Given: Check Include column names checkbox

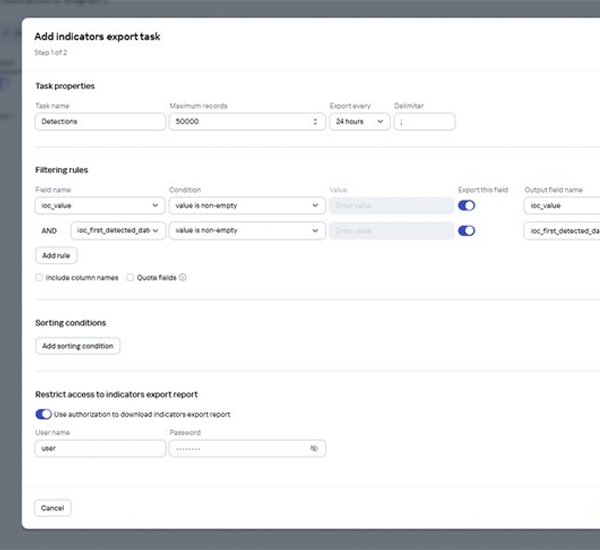Looking at the screenshot, I should coord(39,277).
